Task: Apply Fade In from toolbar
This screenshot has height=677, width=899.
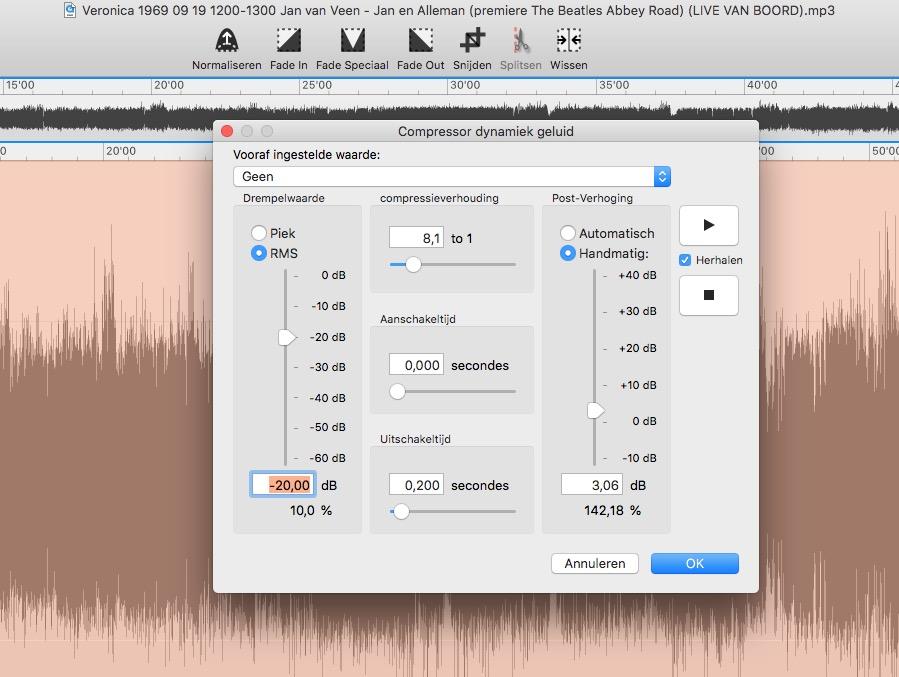Action: click(x=288, y=41)
